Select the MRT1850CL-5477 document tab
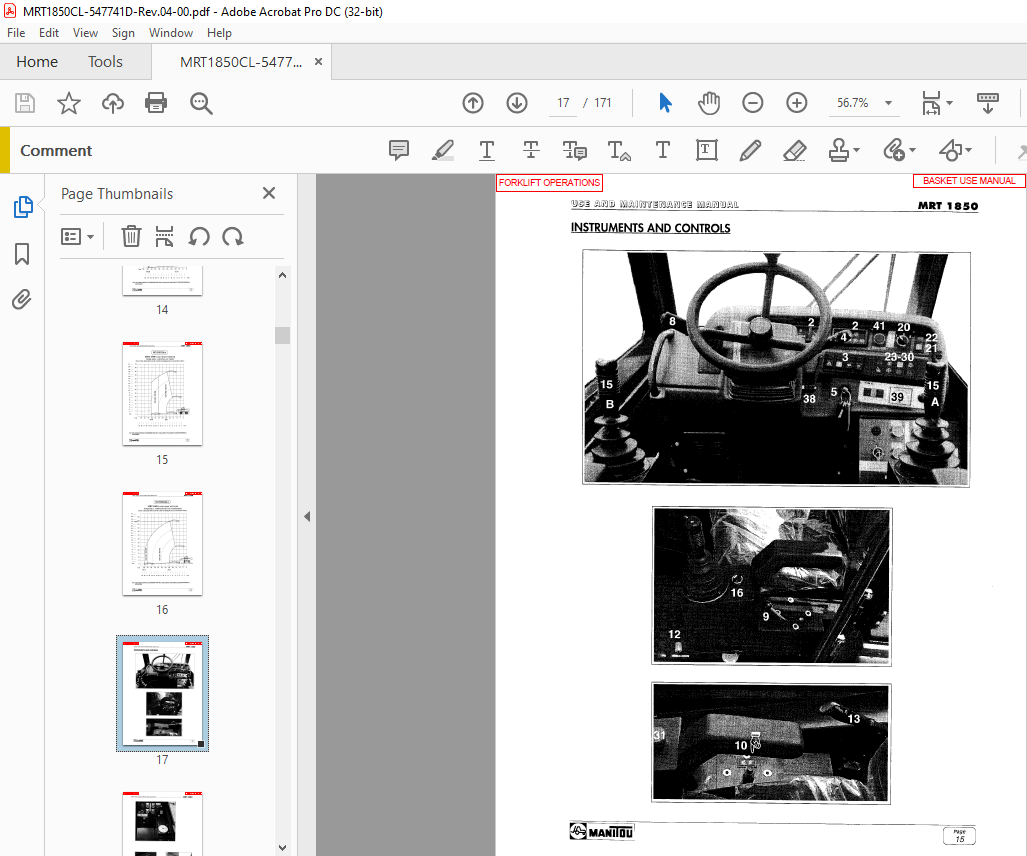Viewport: 1027px width, 856px height. [x=241, y=62]
